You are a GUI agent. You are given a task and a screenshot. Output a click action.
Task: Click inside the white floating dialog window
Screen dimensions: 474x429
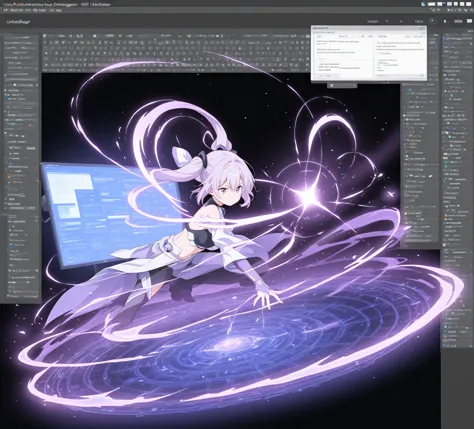click(x=369, y=53)
